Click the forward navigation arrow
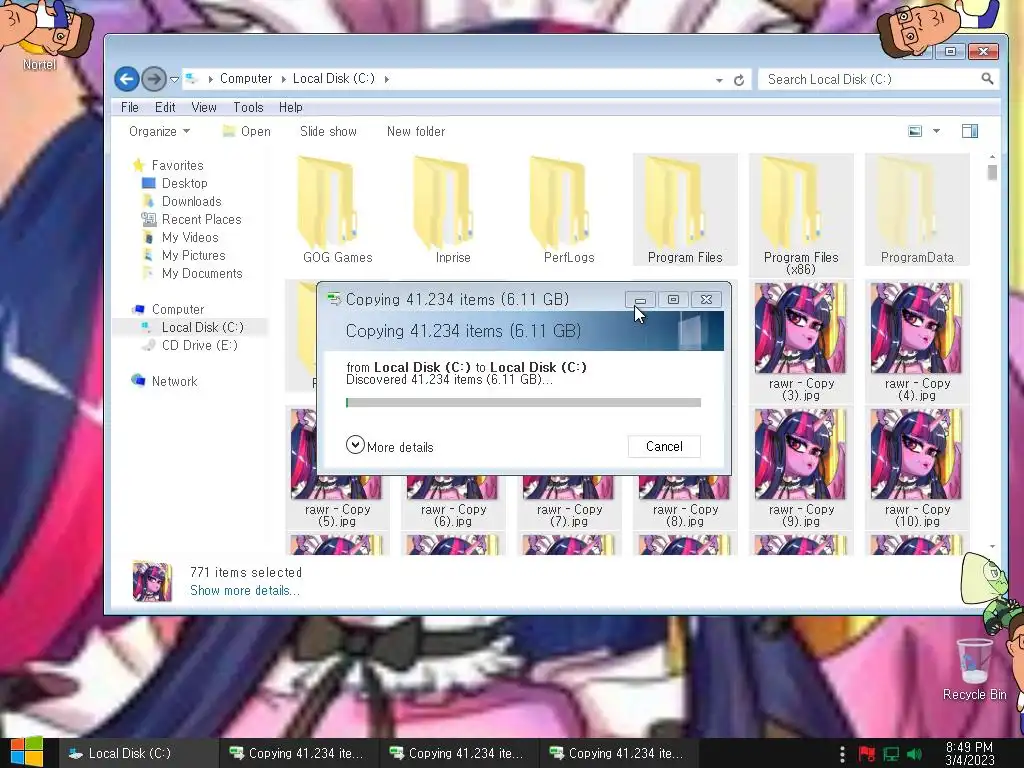1024x768 pixels. click(153, 79)
